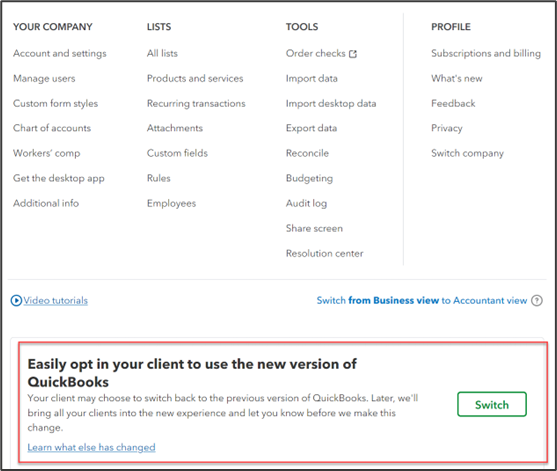Select Rules under Lists
This screenshot has width=557, height=471.
click(x=159, y=178)
